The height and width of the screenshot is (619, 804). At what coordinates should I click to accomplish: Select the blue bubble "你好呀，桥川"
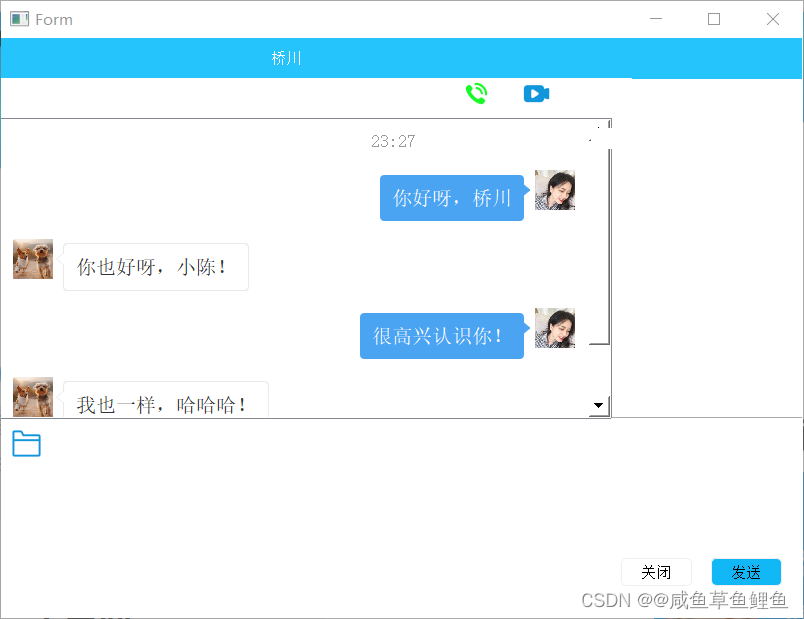(x=452, y=198)
